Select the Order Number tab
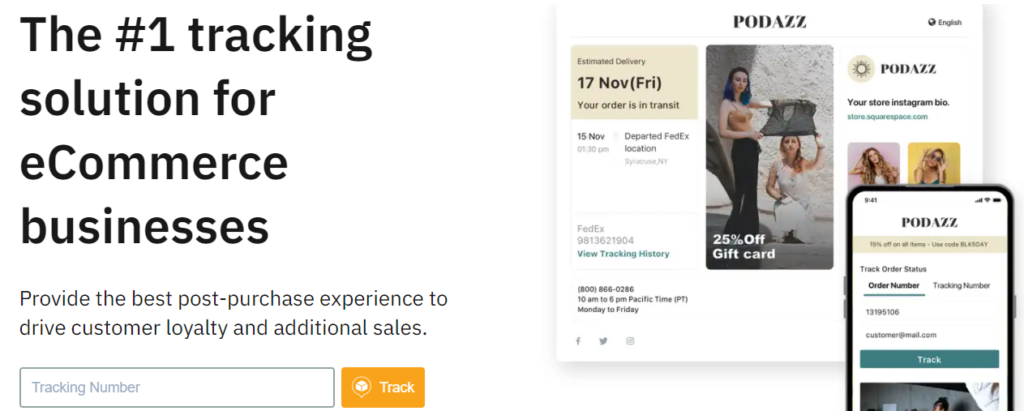The image size is (1024, 411). (893, 286)
